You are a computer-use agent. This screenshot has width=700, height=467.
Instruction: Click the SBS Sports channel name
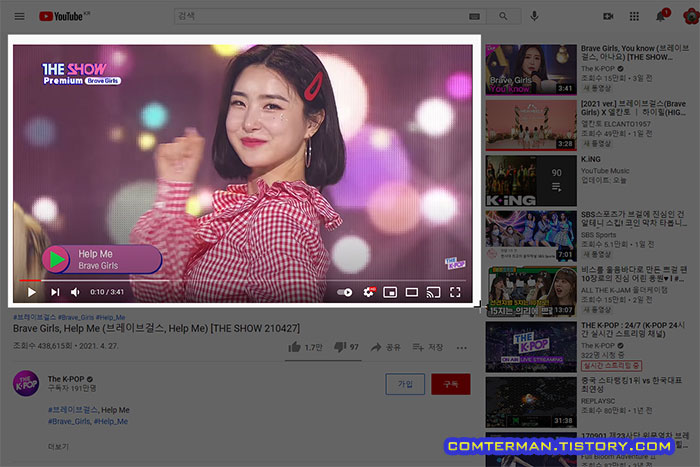tap(598, 235)
